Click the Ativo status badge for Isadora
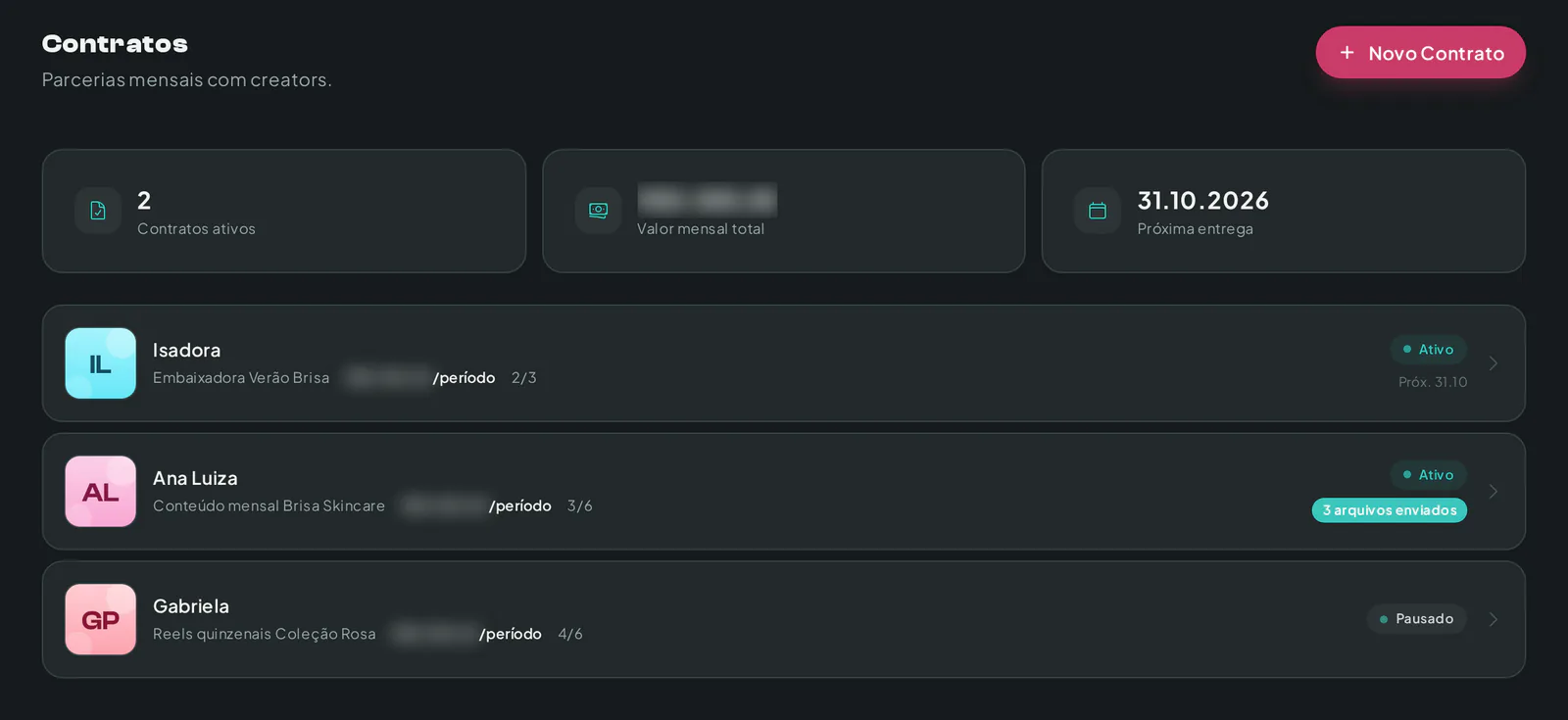This screenshot has height=720, width=1568. (1428, 350)
